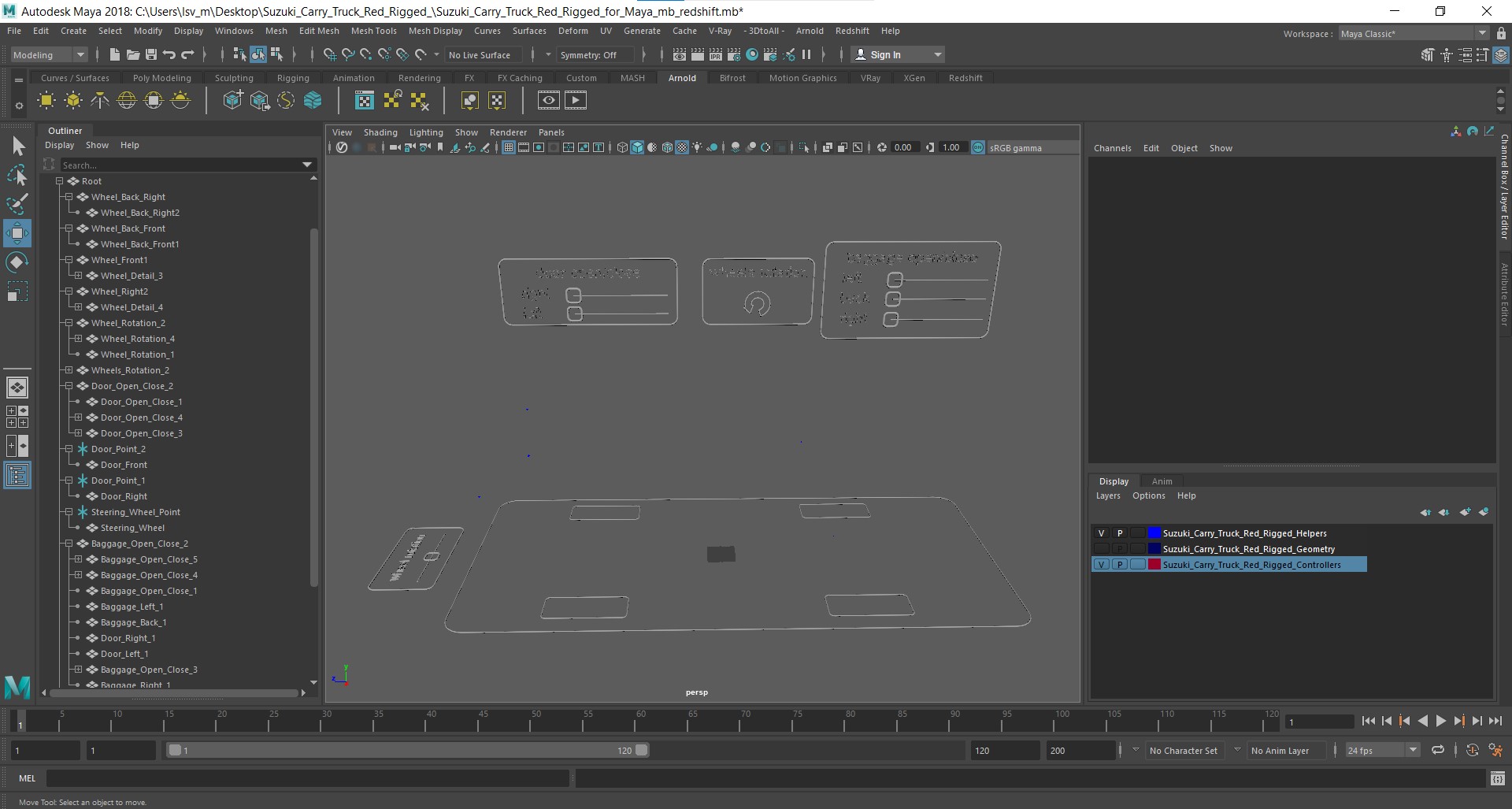The width and height of the screenshot is (1512, 809).
Task: Activate the Paint selection tool
Action: 17,203
